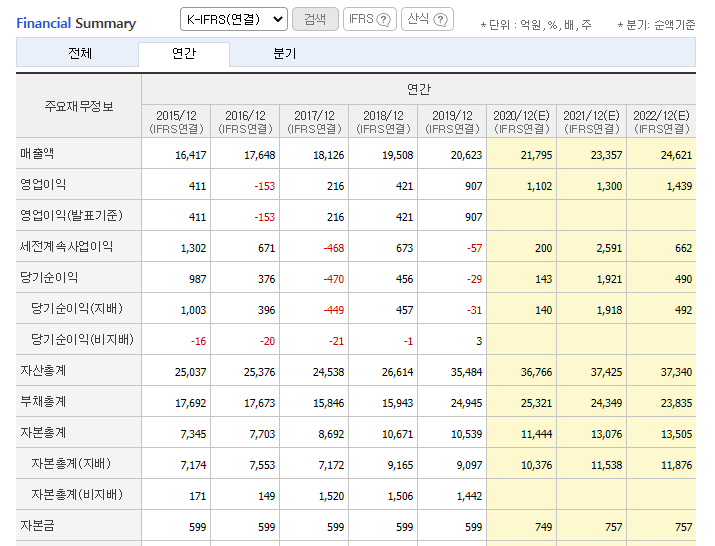Click the 2020/12(E) capital stock value 749
Screen dimensions: 715x546
(543, 527)
